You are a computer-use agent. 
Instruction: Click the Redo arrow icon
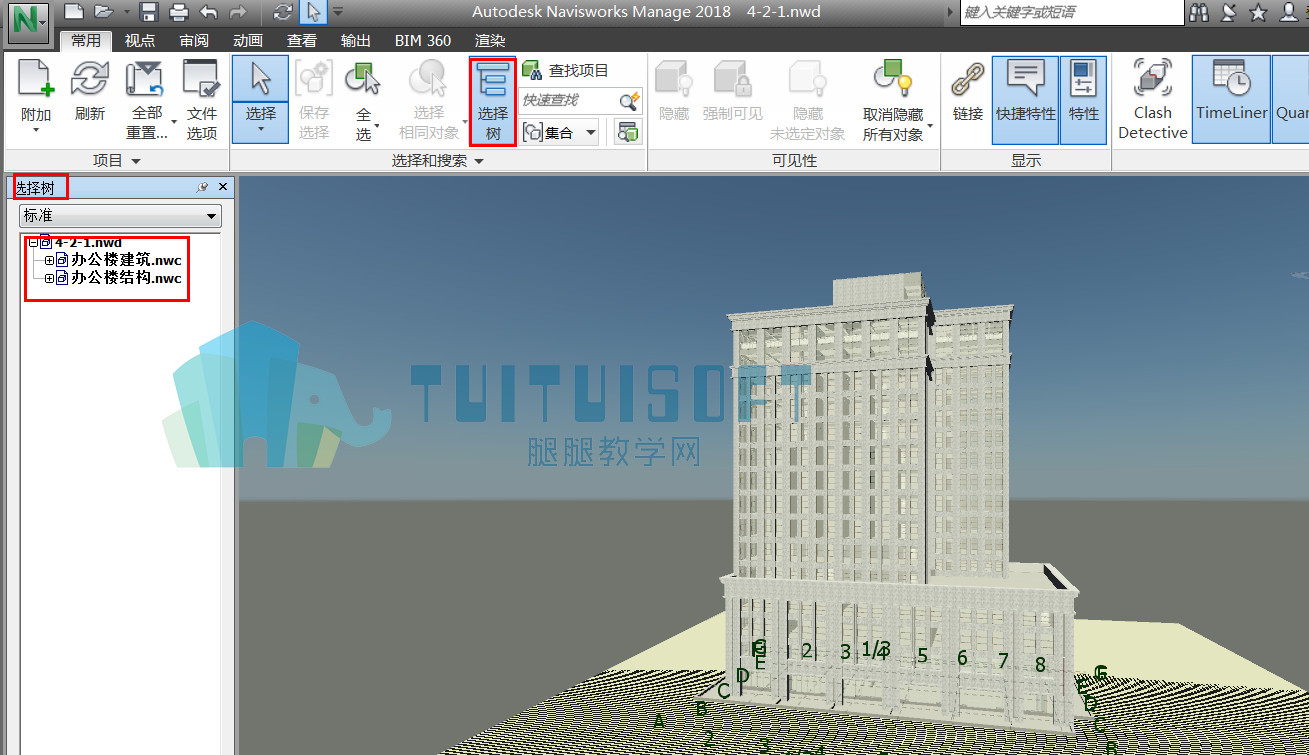point(237,13)
